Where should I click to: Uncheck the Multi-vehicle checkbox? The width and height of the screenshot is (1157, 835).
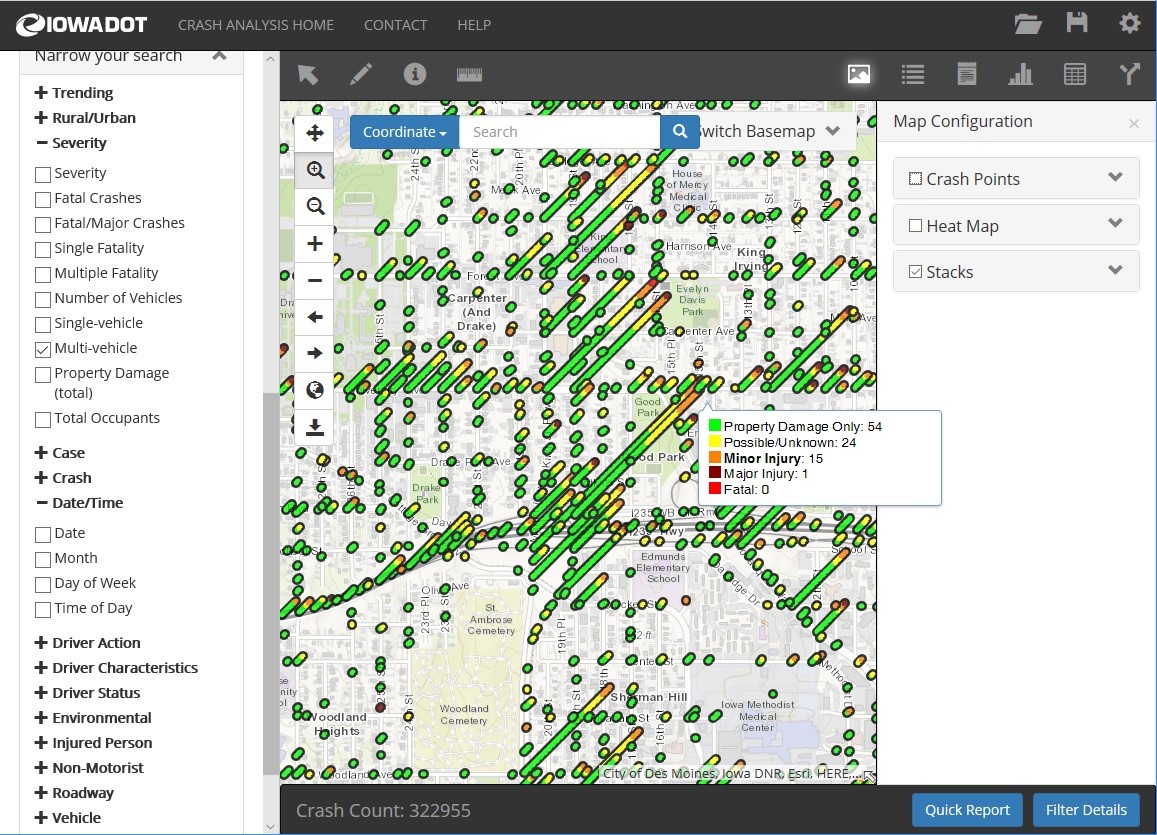(43, 349)
